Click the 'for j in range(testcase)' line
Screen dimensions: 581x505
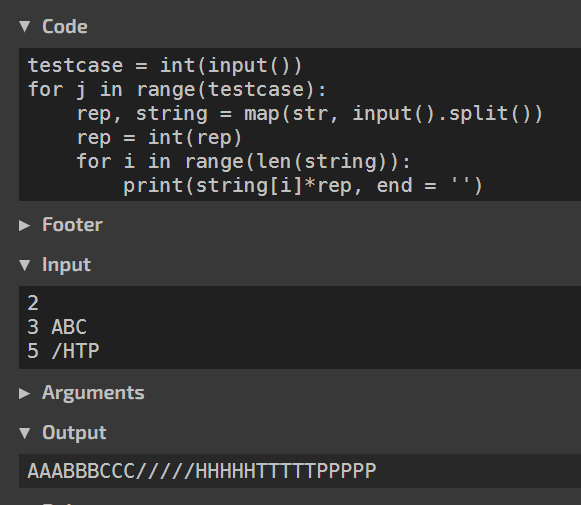177,90
